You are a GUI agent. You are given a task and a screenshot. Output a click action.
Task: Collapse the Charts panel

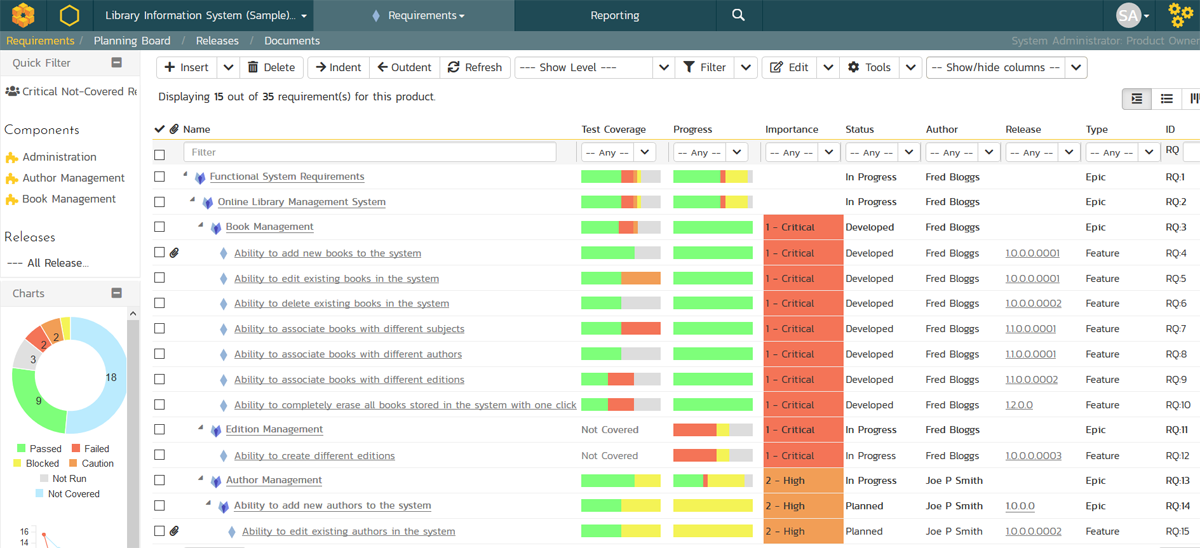[116, 293]
